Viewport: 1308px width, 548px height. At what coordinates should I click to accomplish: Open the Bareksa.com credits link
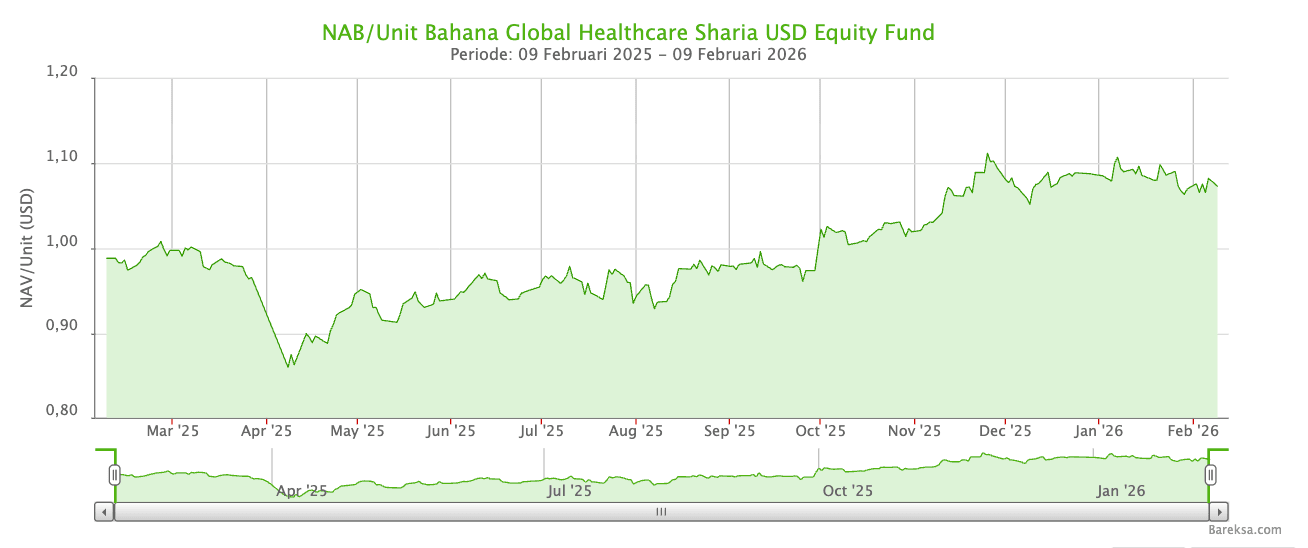(x=1244, y=530)
